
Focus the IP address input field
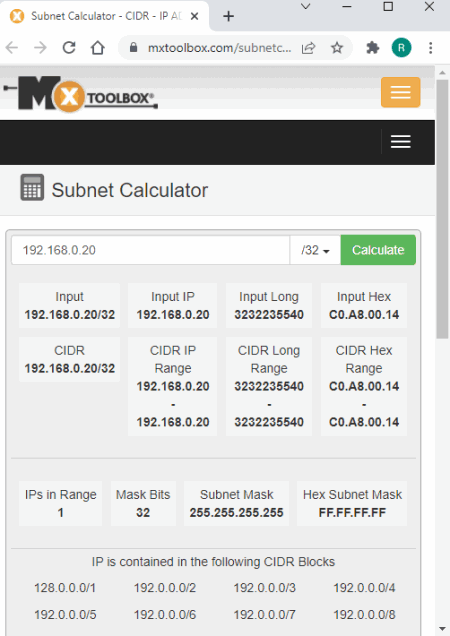pyautogui.click(x=151, y=250)
